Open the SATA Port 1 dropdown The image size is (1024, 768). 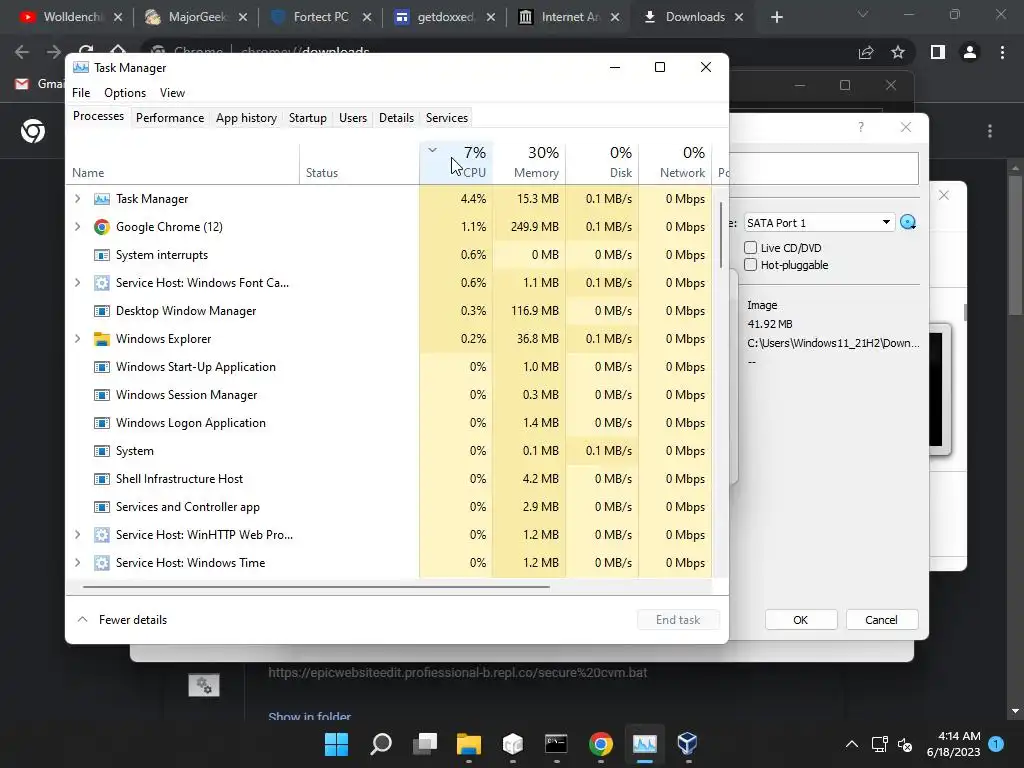(819, 223)
